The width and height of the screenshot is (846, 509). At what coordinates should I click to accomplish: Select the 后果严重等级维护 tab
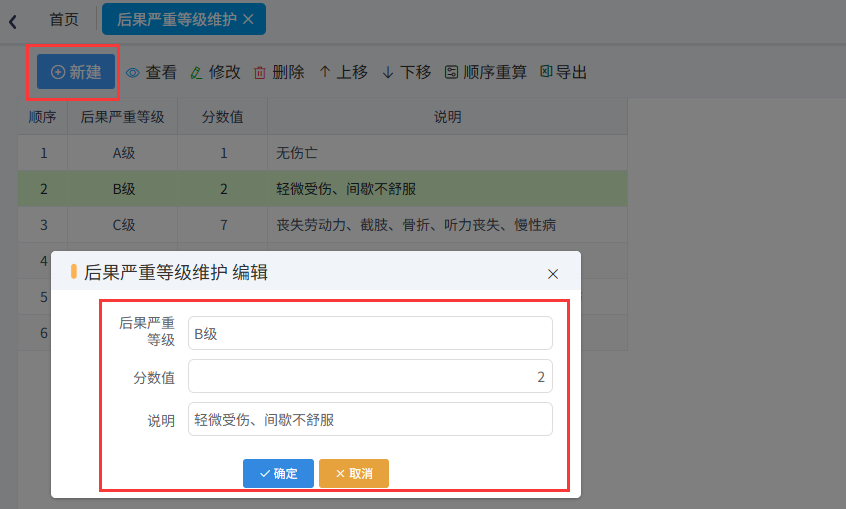click(176, 19)
